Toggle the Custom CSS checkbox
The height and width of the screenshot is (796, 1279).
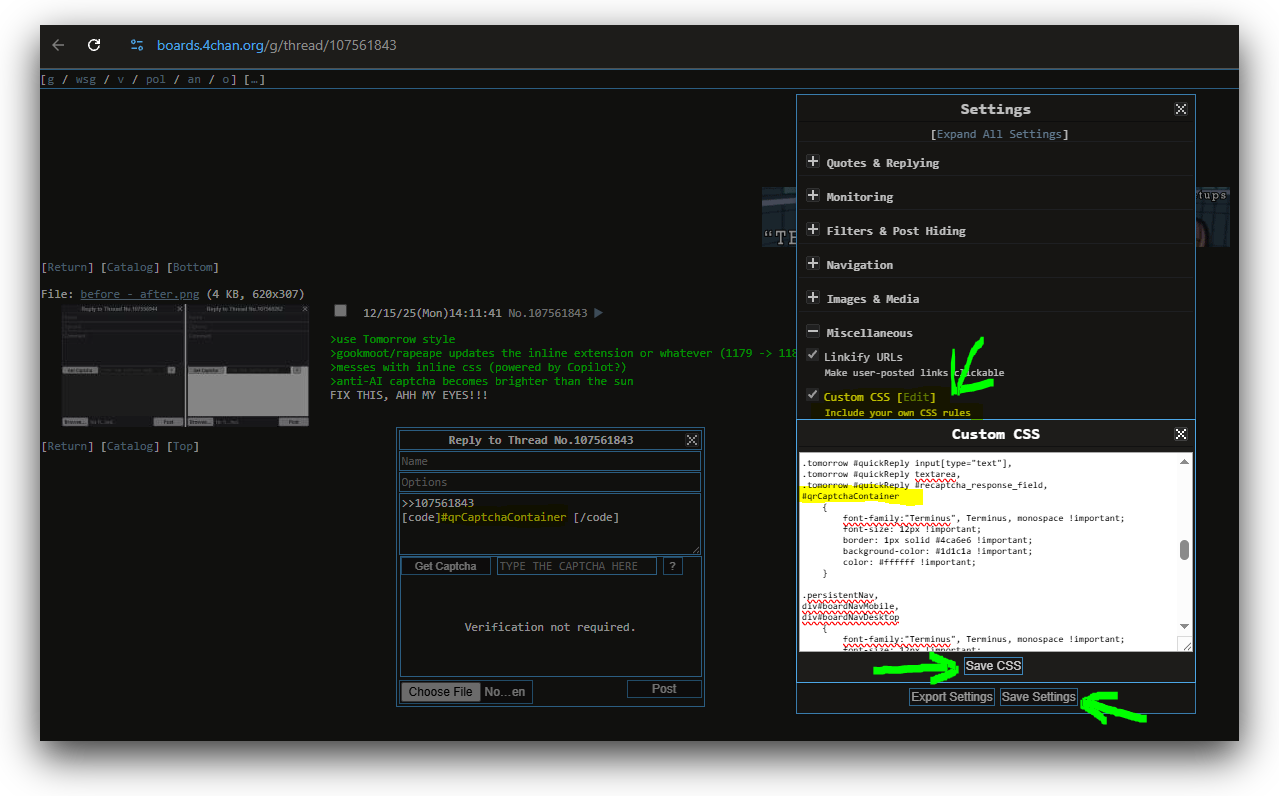tap(813, 395)
